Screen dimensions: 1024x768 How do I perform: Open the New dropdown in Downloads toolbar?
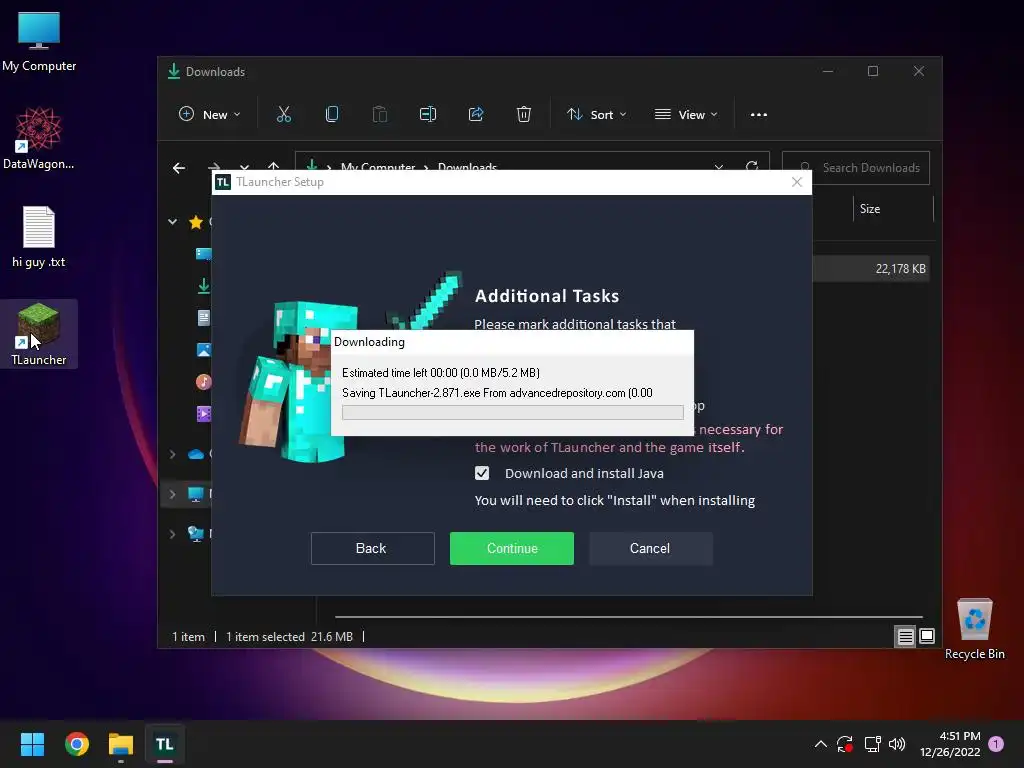(210, 114)
